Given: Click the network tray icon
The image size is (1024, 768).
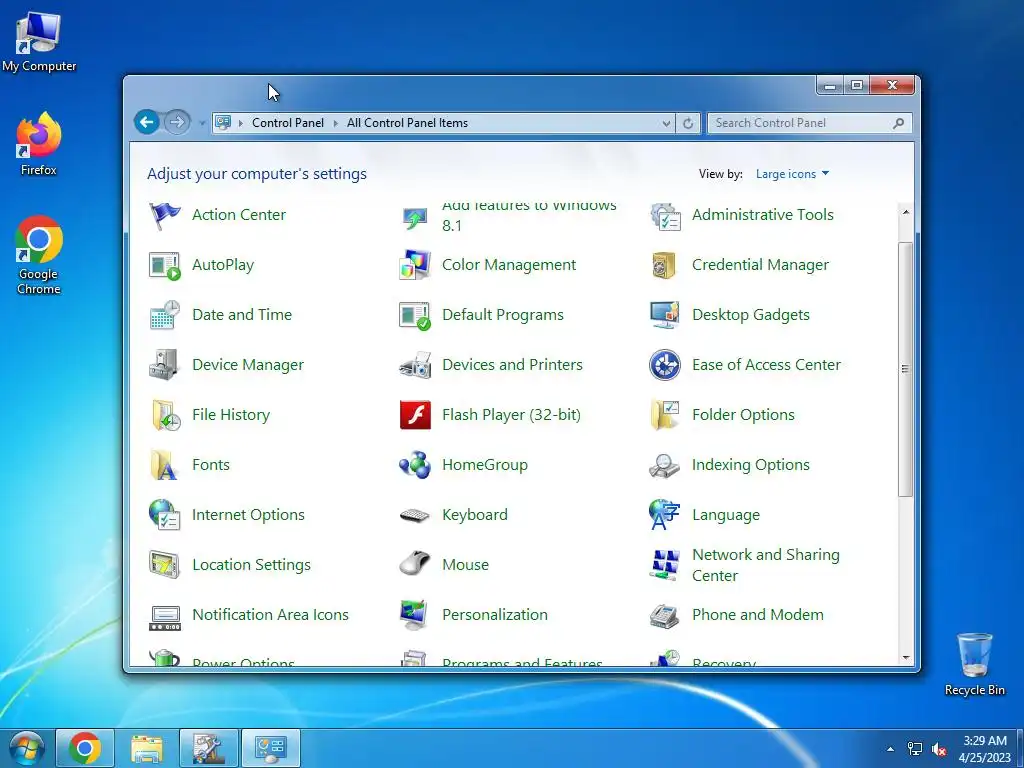Looking at the screenshot, I should click(915, 749).
